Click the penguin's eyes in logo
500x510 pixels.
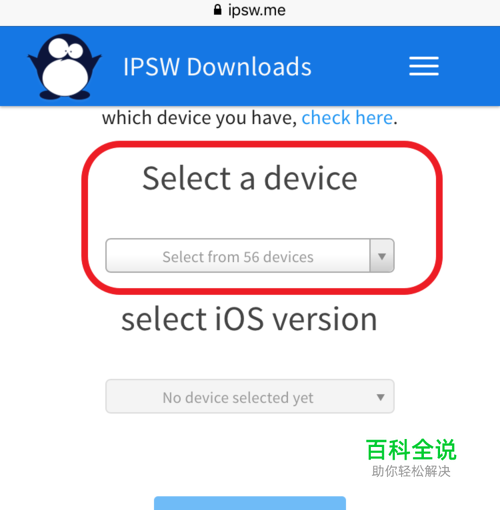[65, 49]
